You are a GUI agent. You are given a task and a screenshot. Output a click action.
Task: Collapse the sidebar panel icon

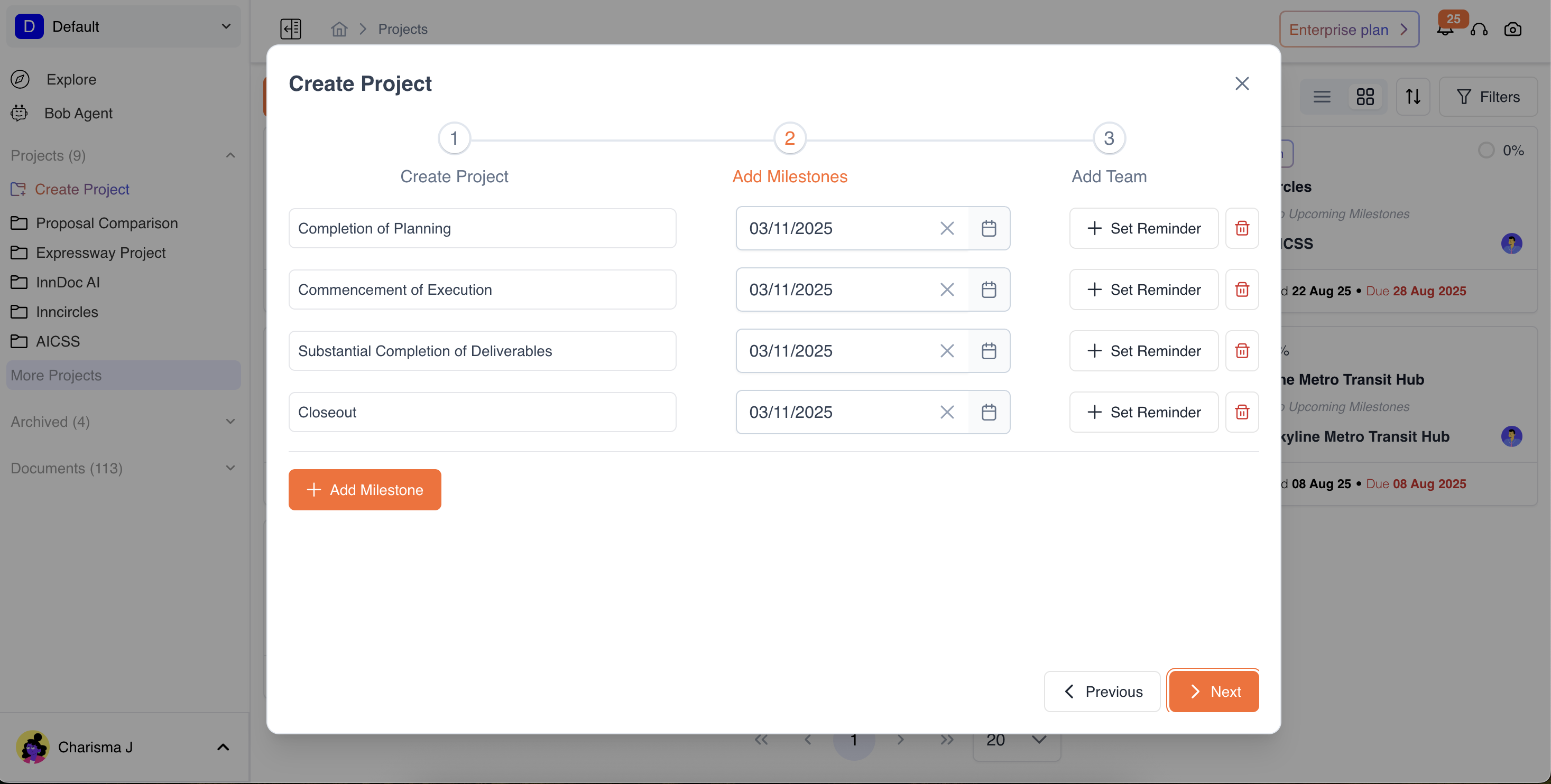[x=291, y=29]
